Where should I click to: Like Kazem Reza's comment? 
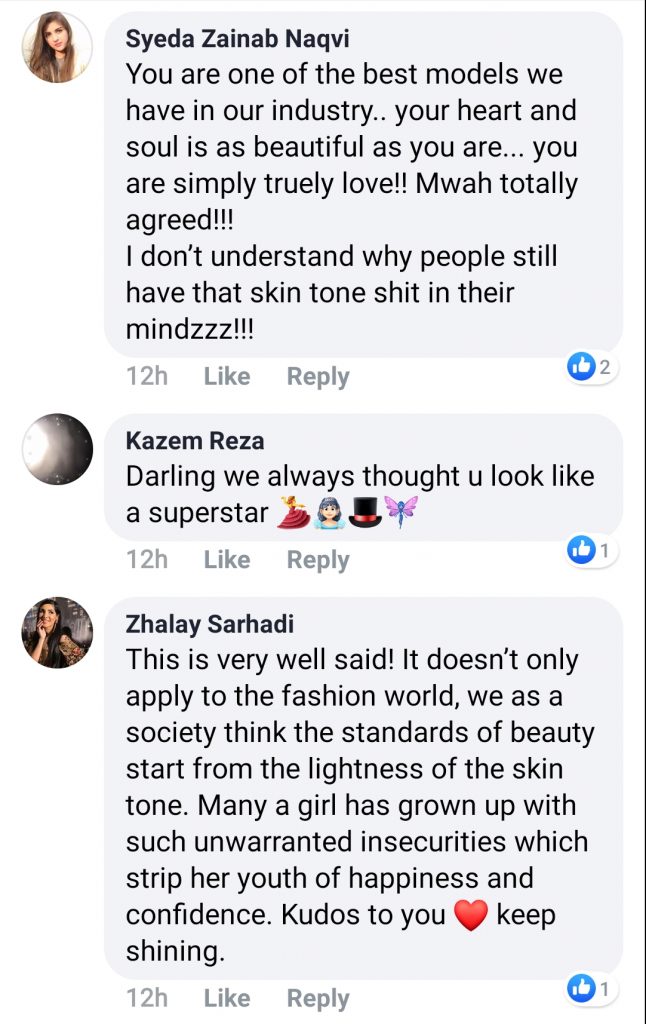pyautogui.click(x=227, y=560)
